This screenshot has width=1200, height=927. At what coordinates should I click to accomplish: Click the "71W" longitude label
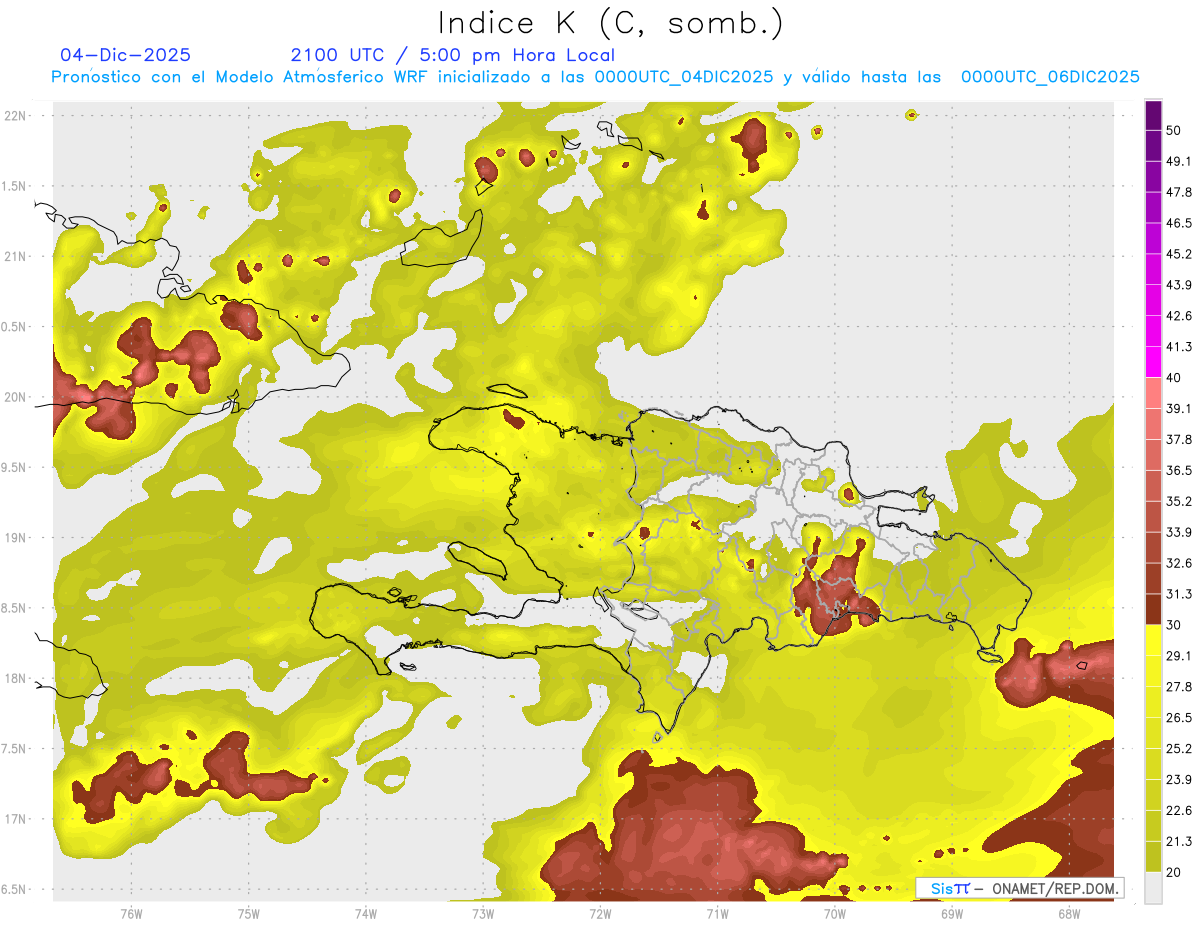717,914
